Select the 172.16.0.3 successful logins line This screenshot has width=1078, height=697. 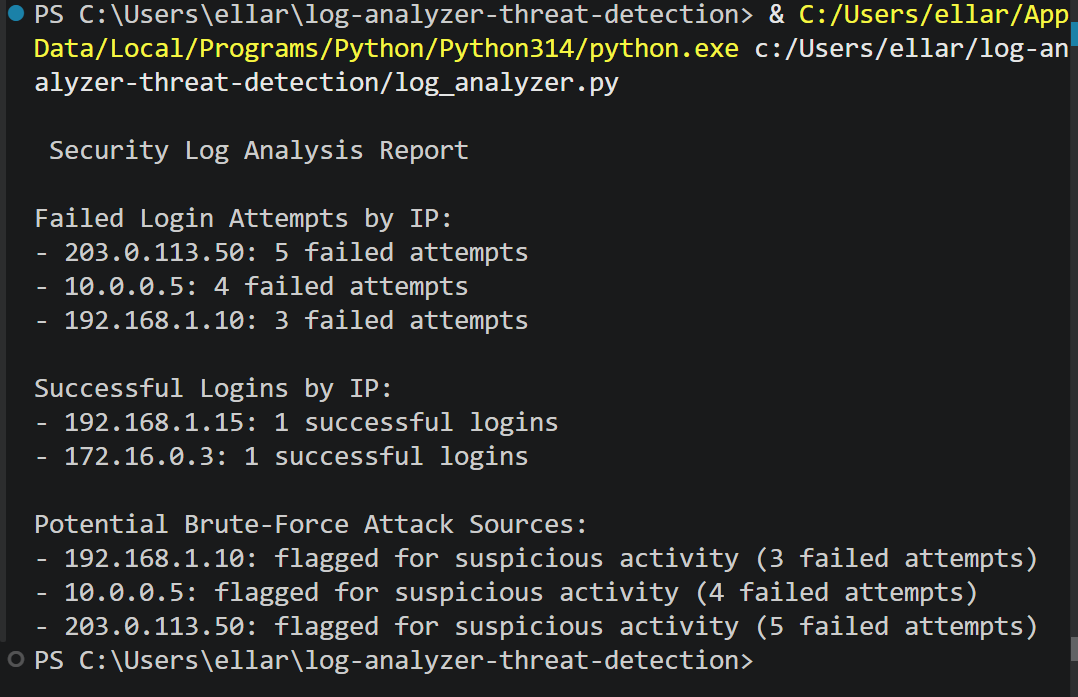[x=282, y=456]
